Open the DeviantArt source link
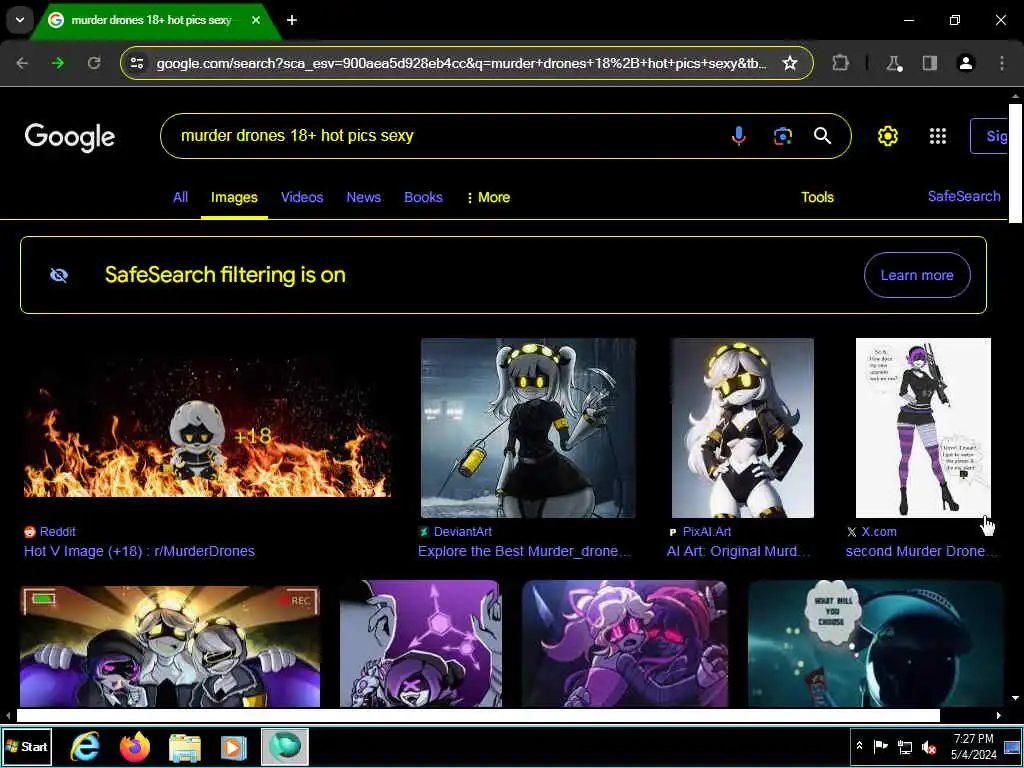The image size is (1024, 768). click(455, 532)
